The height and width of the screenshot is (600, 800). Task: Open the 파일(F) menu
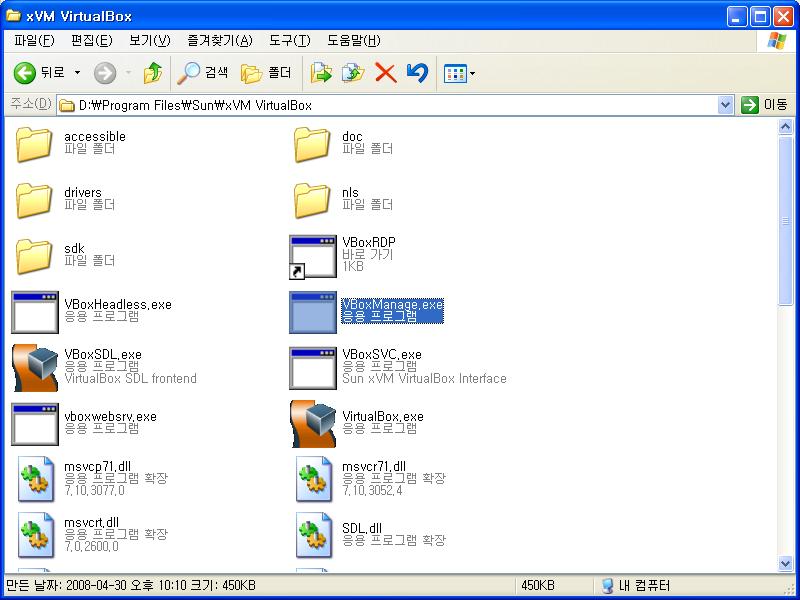(34, 41)
